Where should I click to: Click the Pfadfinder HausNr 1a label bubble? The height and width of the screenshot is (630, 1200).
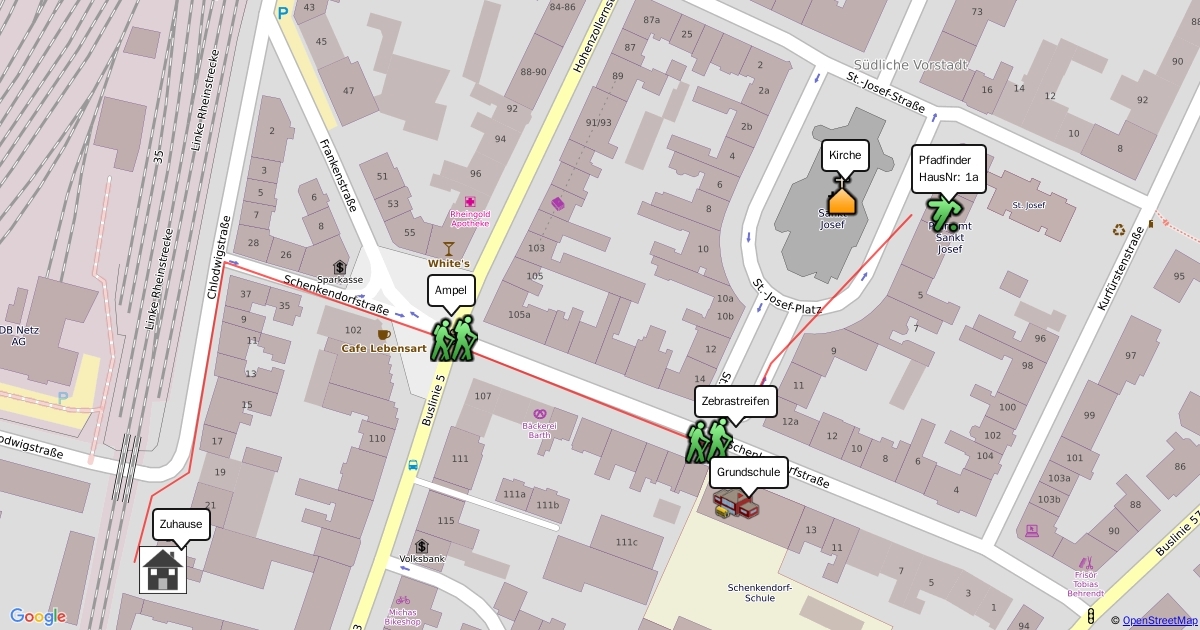[949, 169]
